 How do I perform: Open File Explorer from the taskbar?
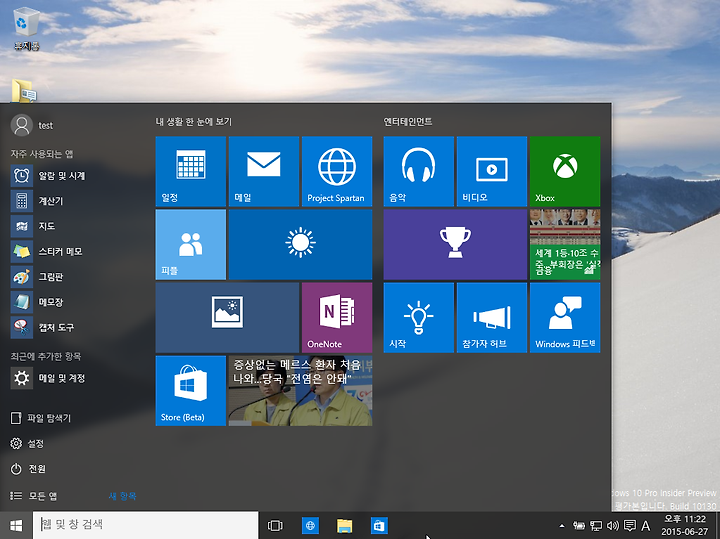344,525
